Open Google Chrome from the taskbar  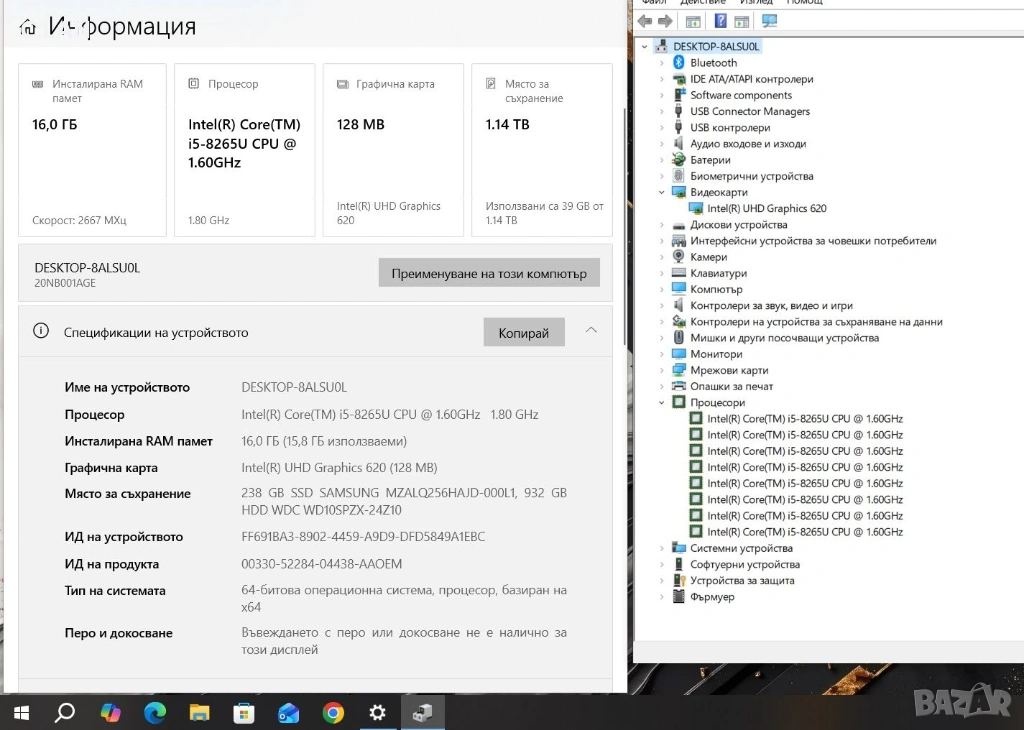tap(333, 713)
